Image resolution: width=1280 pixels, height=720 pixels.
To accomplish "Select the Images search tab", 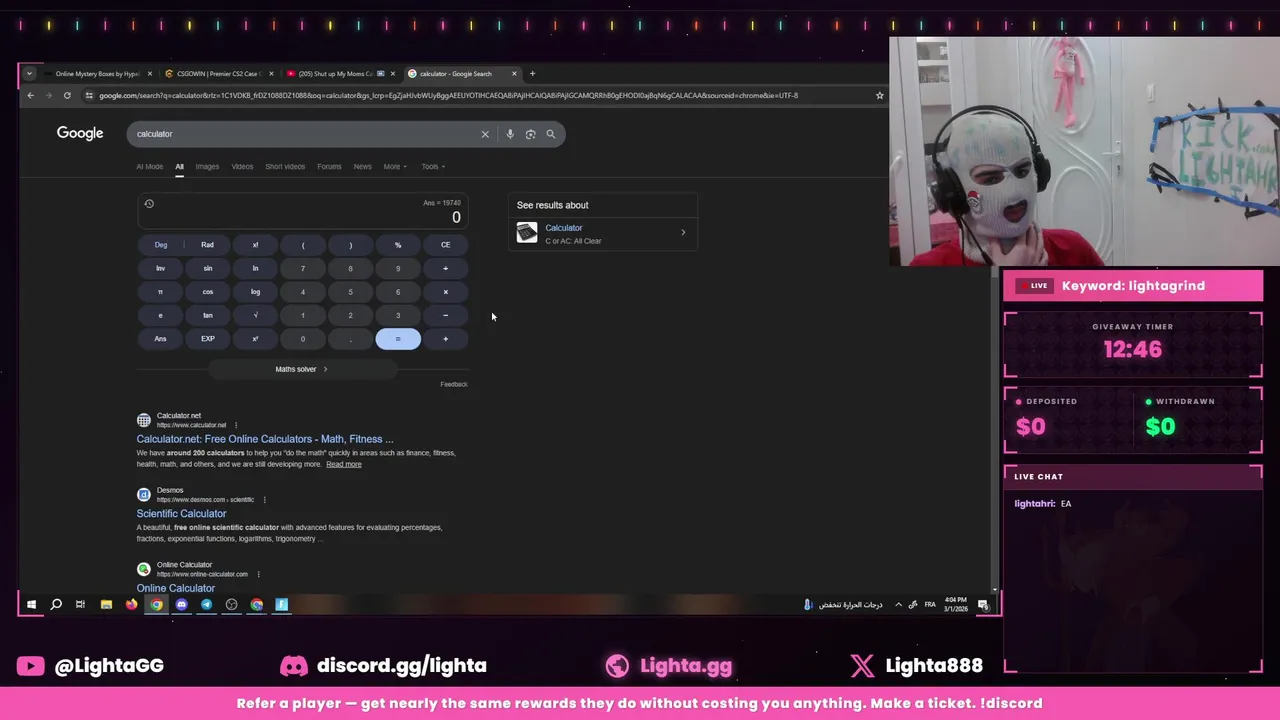I will pyautogui.click(x=207, y=167).
